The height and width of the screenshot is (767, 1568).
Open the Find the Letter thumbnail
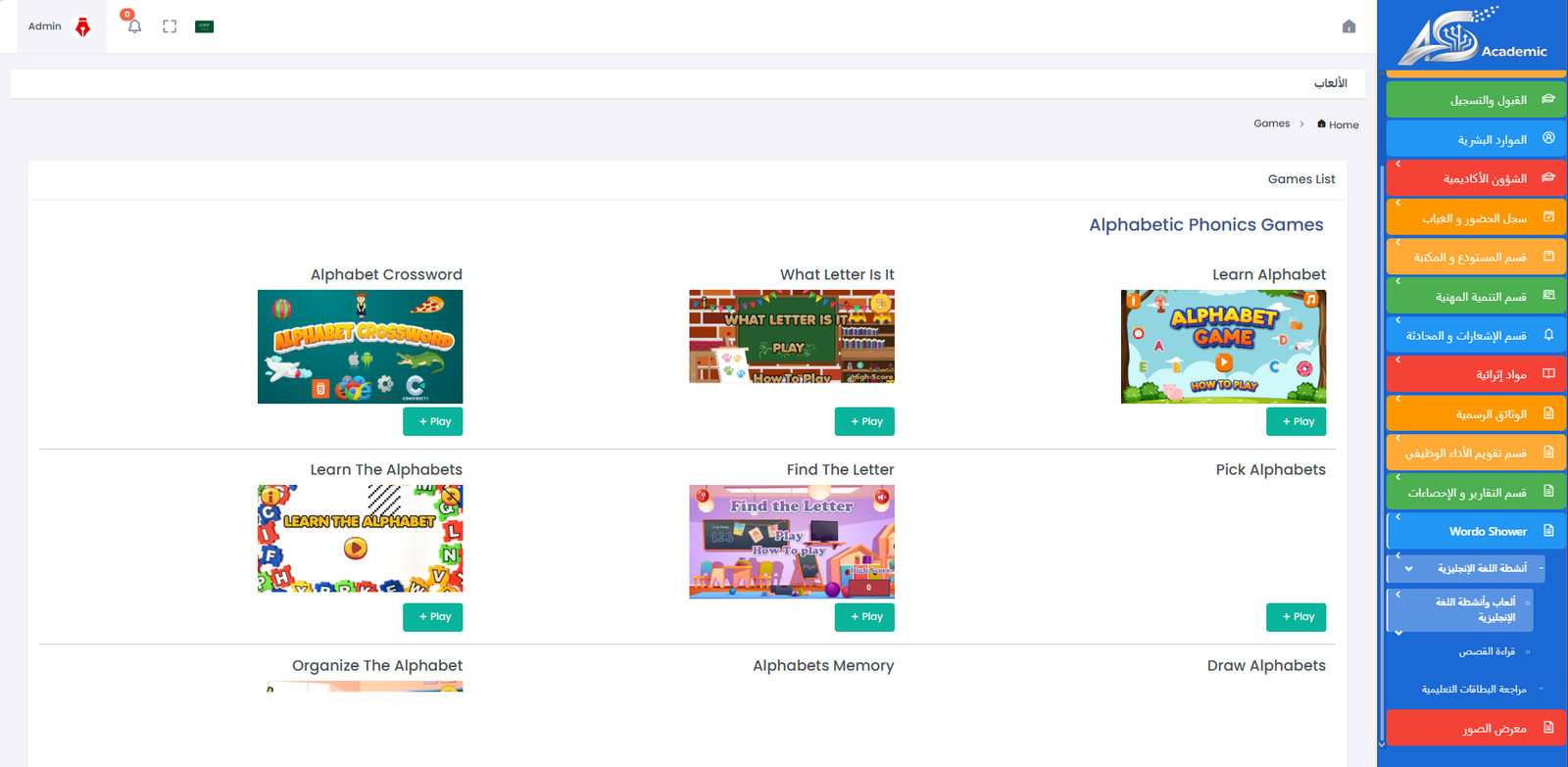792,542
